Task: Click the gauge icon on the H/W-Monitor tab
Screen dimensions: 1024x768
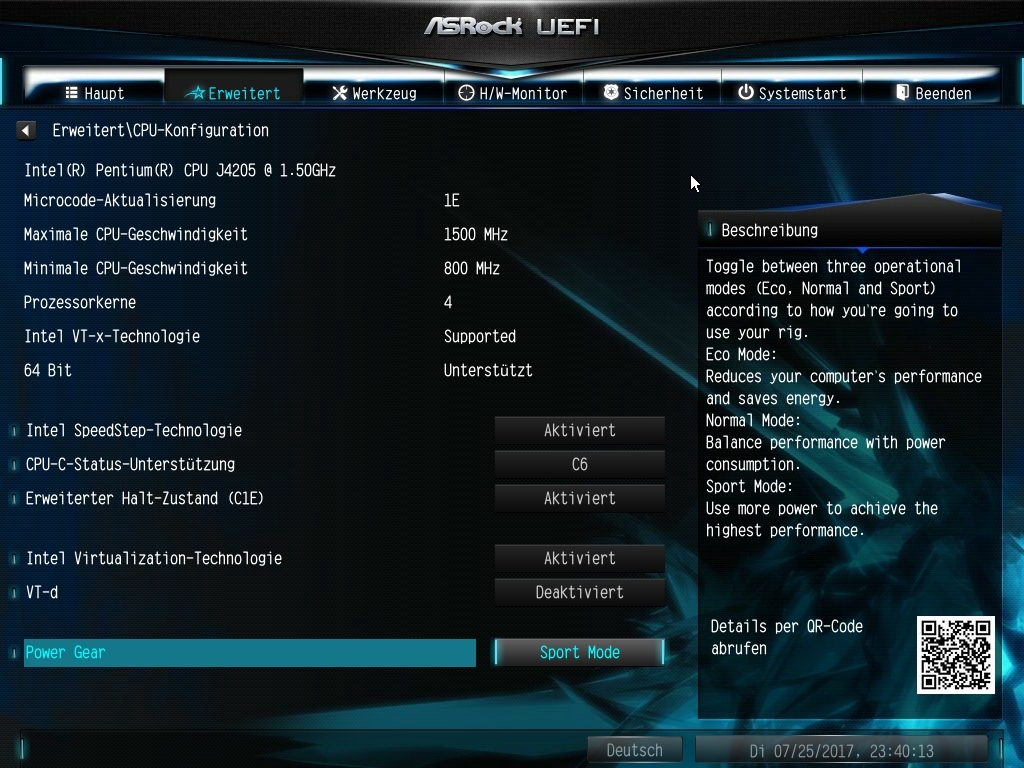Action: pos(466,93)
